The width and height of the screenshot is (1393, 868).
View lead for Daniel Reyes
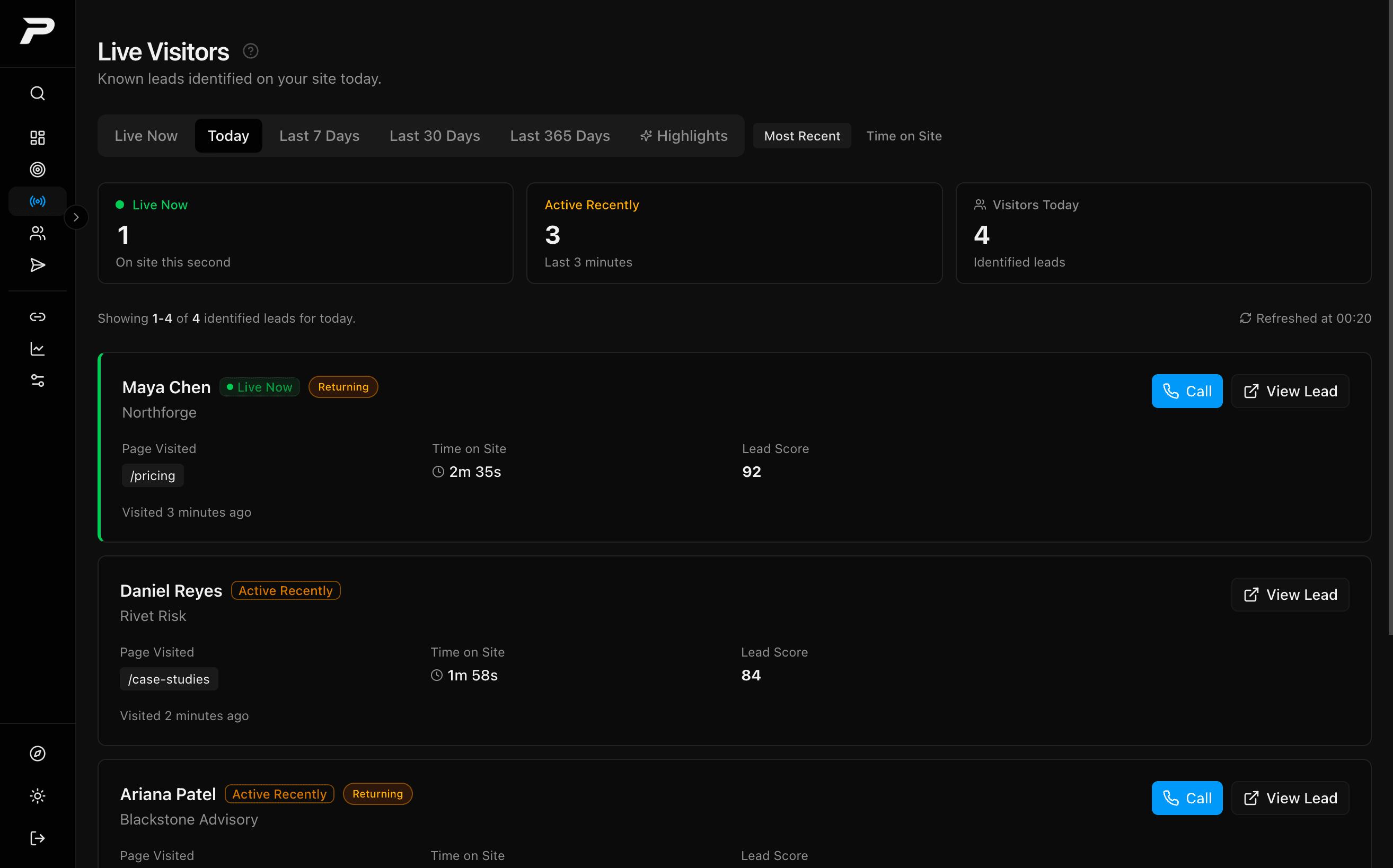(x=1290, y=595)
